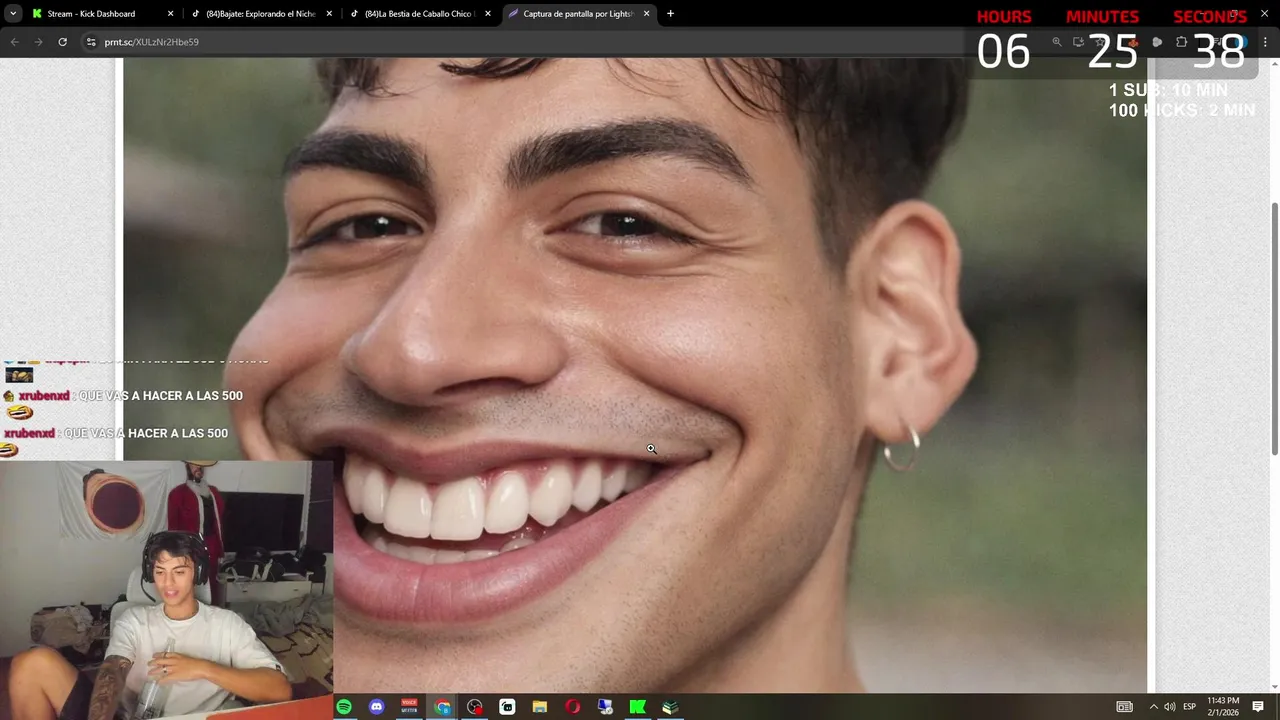
Task: Open Opera browser from the taskbar
Action: (572, 707)
